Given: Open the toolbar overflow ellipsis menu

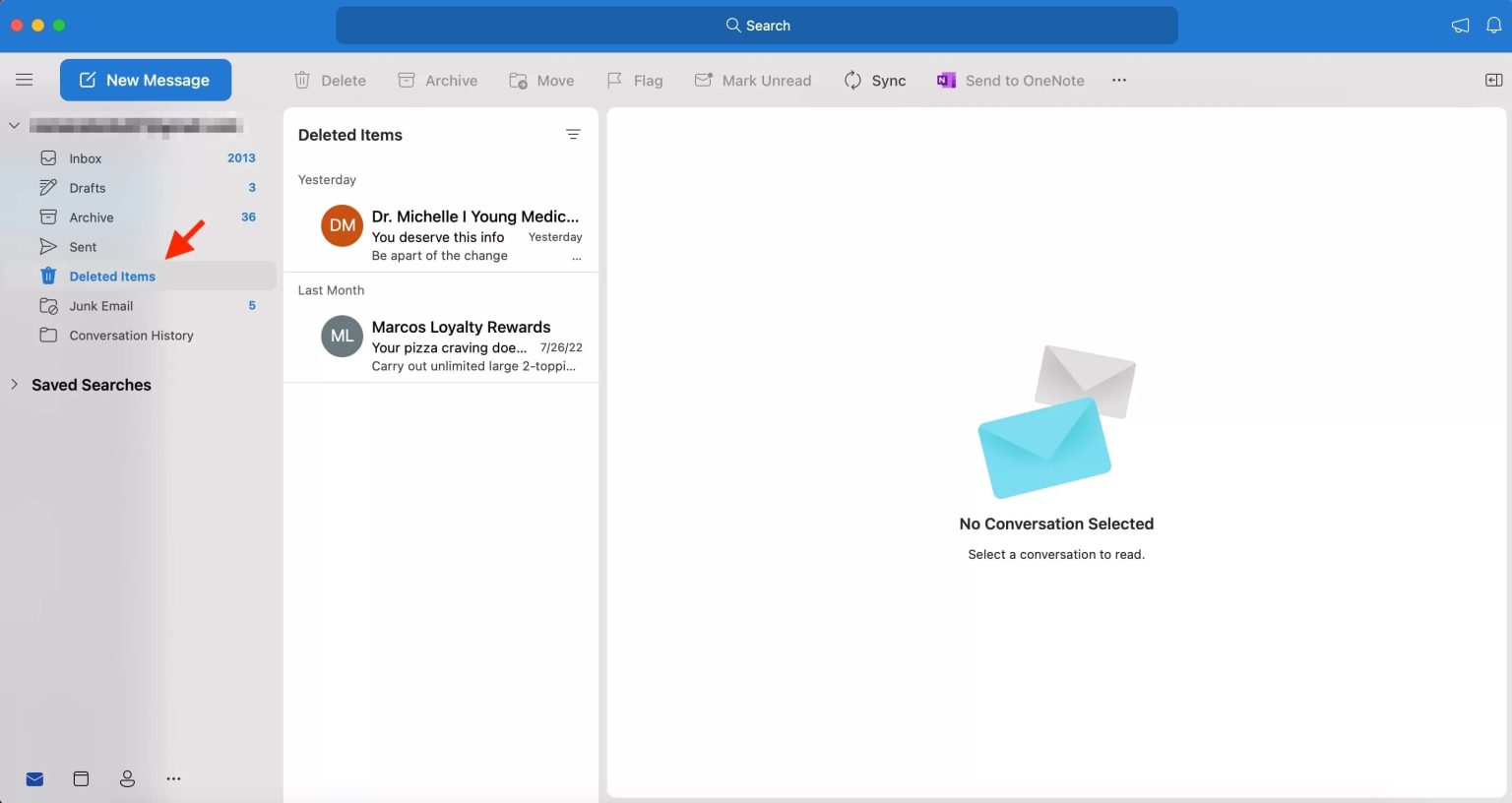Looking at the screenshot, I should [1119, 80].
